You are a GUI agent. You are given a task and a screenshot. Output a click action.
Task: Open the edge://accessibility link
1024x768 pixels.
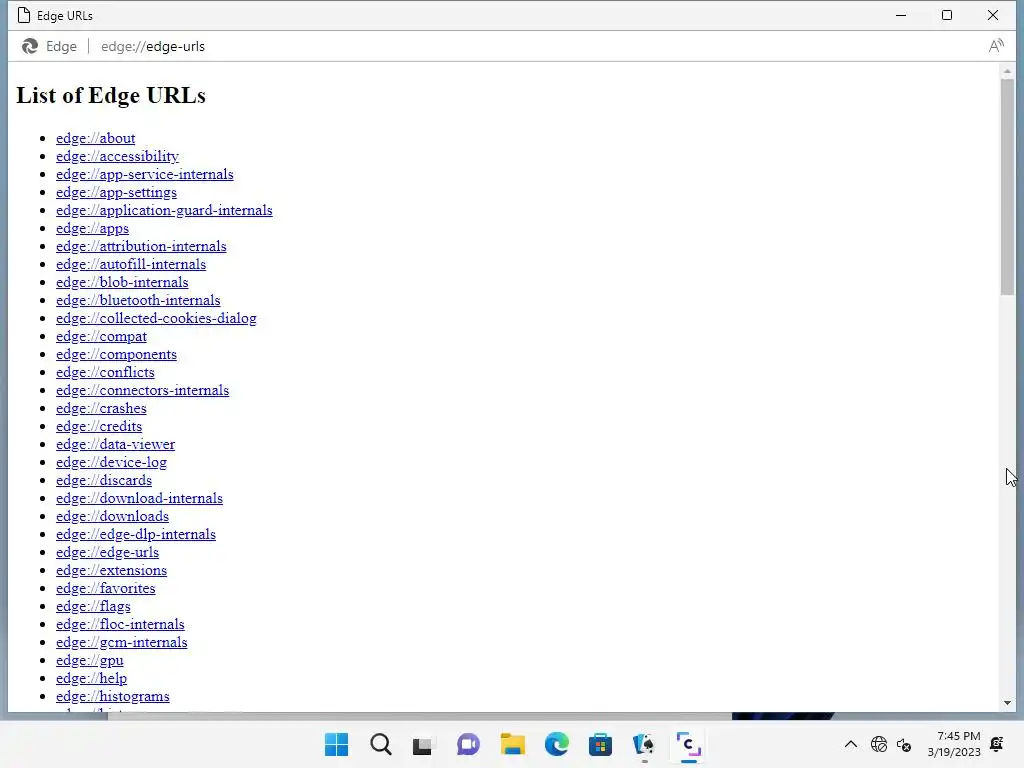pyautogui.click(x=118, y=157)
